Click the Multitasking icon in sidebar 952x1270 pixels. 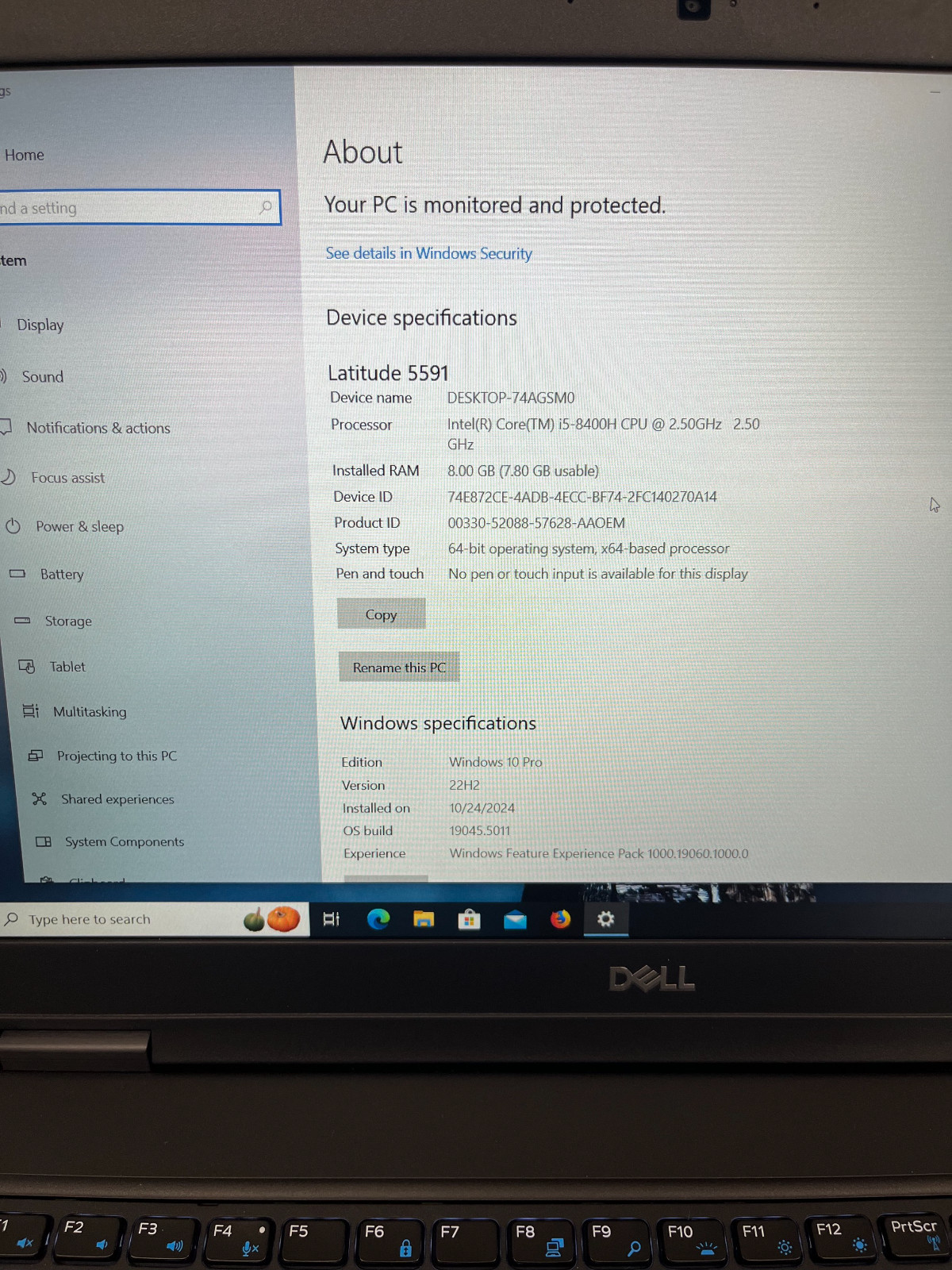coord(31,710)
